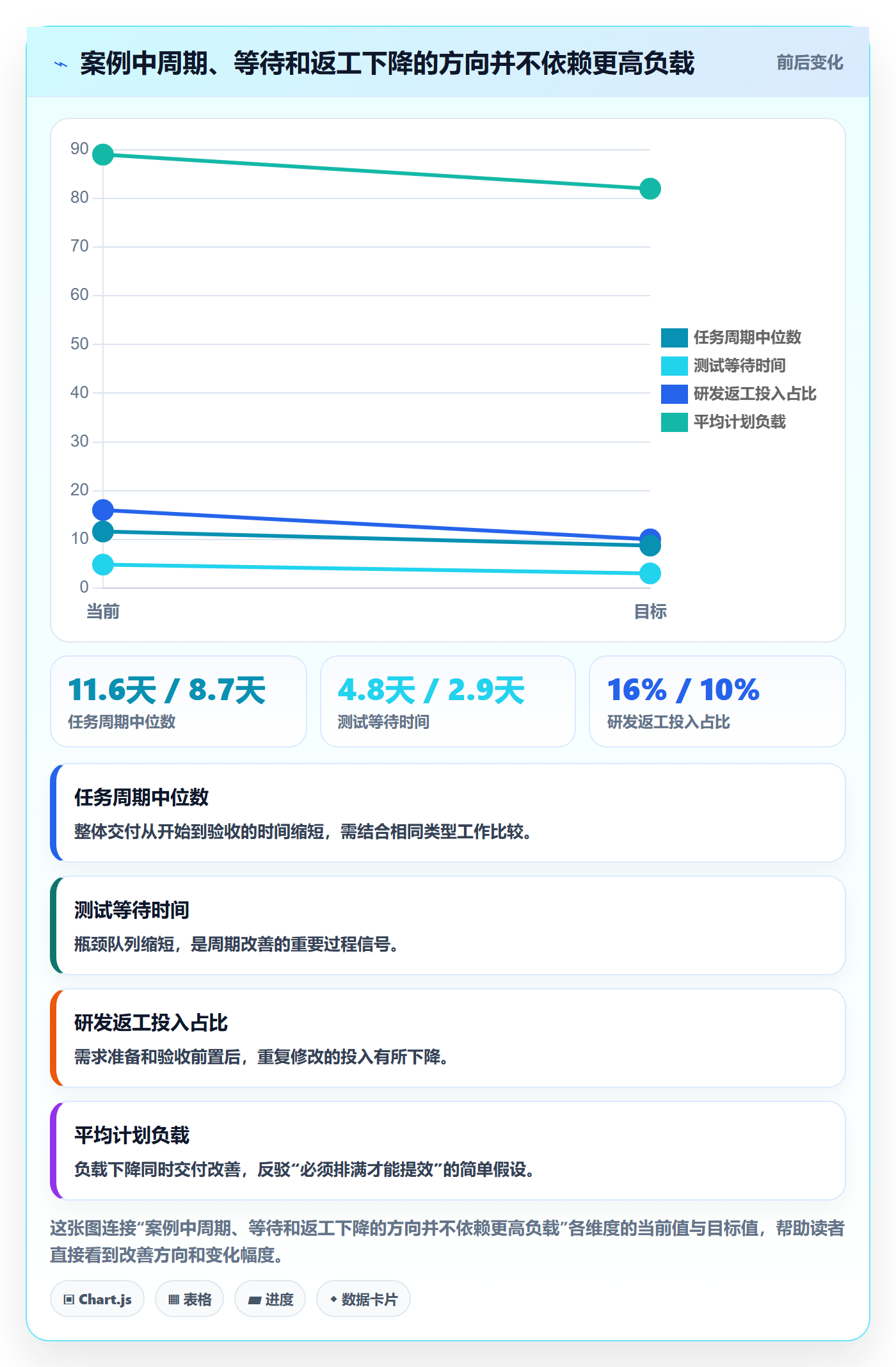
Task: Select the 研发返工投入占比 description row
Action: (448, 1038)
